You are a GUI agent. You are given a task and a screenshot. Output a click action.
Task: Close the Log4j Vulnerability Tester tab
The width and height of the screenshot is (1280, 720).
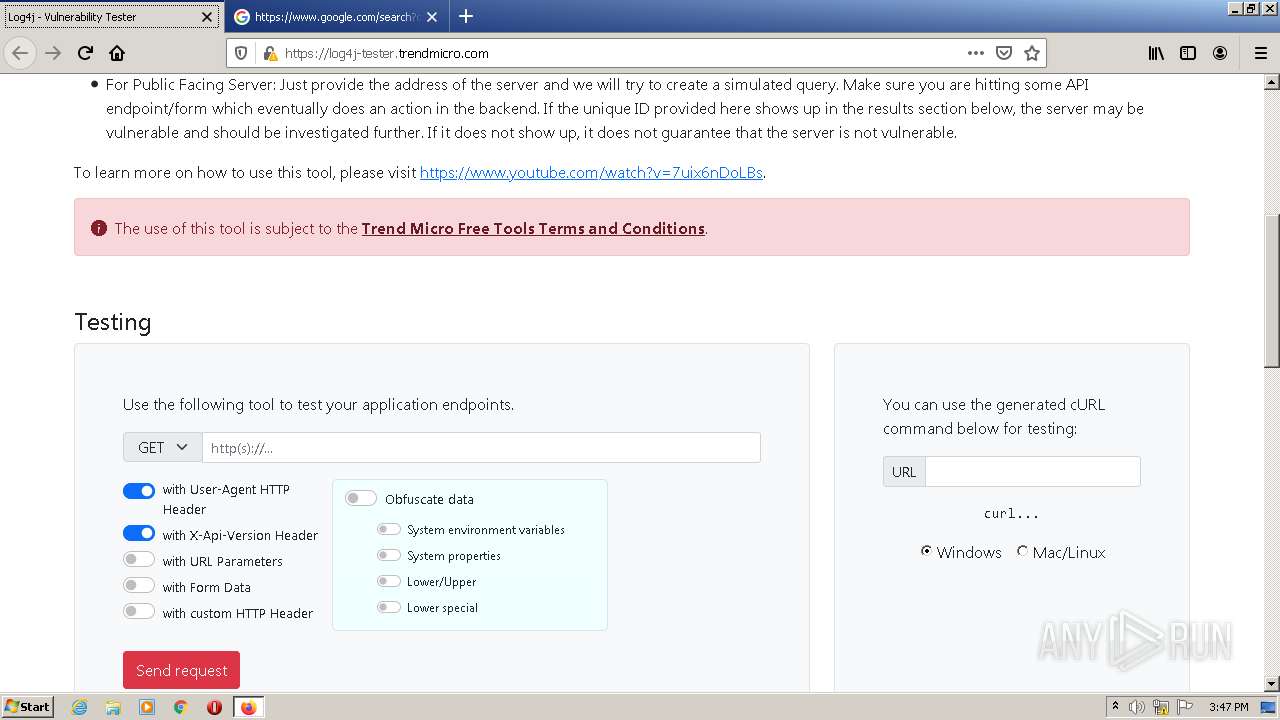[207, 17]
